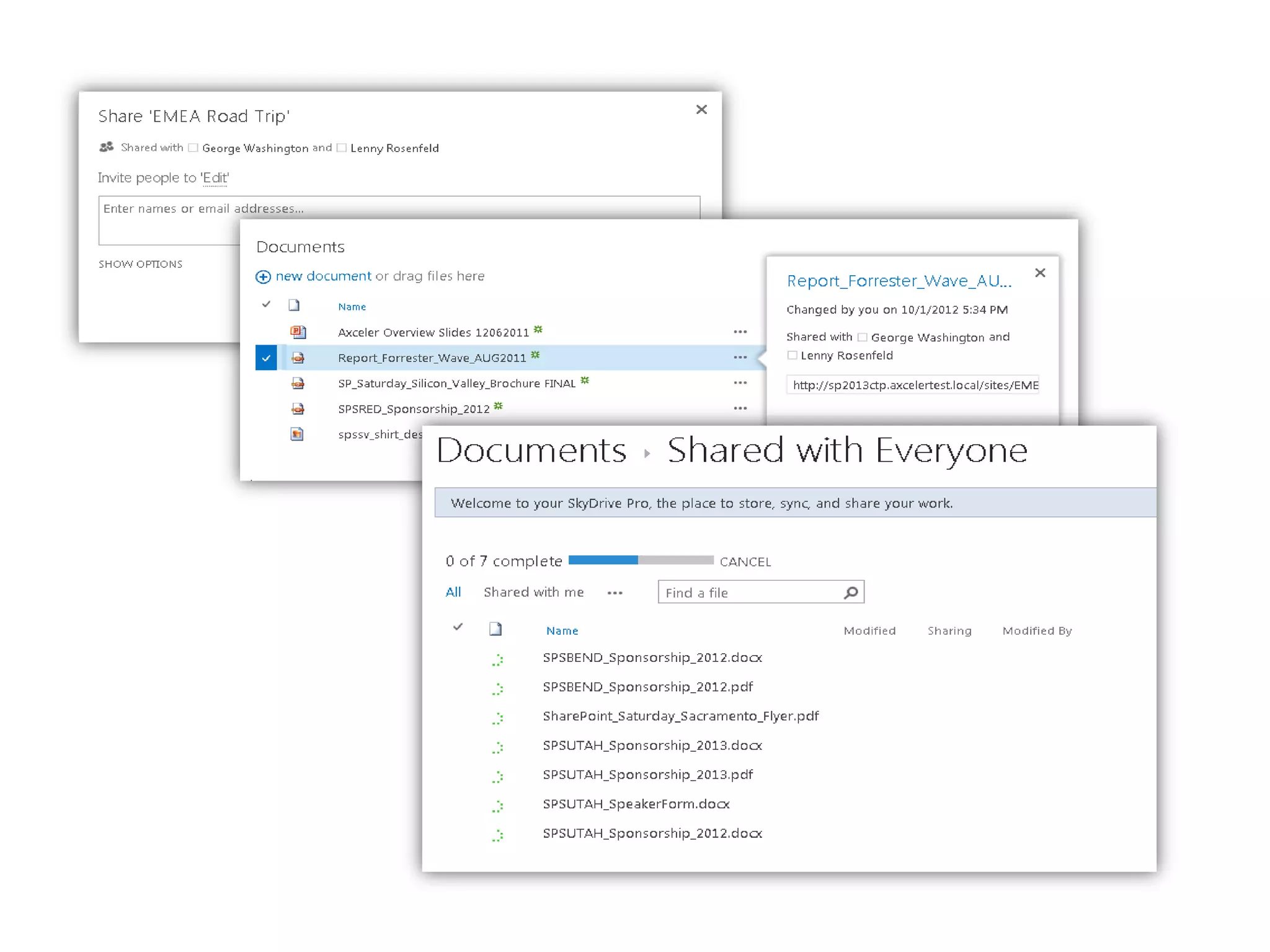Cancel the upload in progress

[x=745, y=562]
